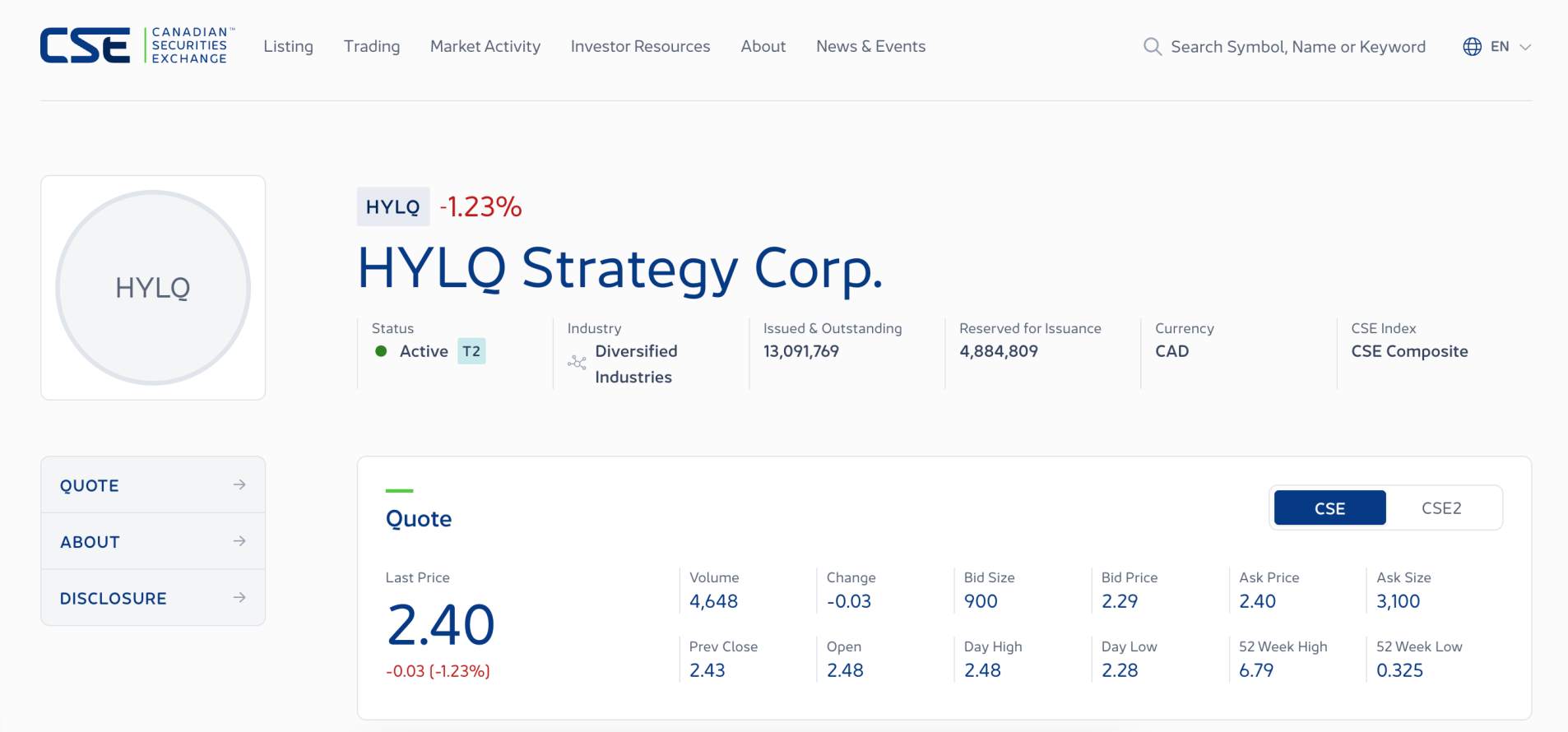Click the arrow icon beside DISCLOSURE
The width and height of the screenshot is (1568, 732).
pos(239,598)
